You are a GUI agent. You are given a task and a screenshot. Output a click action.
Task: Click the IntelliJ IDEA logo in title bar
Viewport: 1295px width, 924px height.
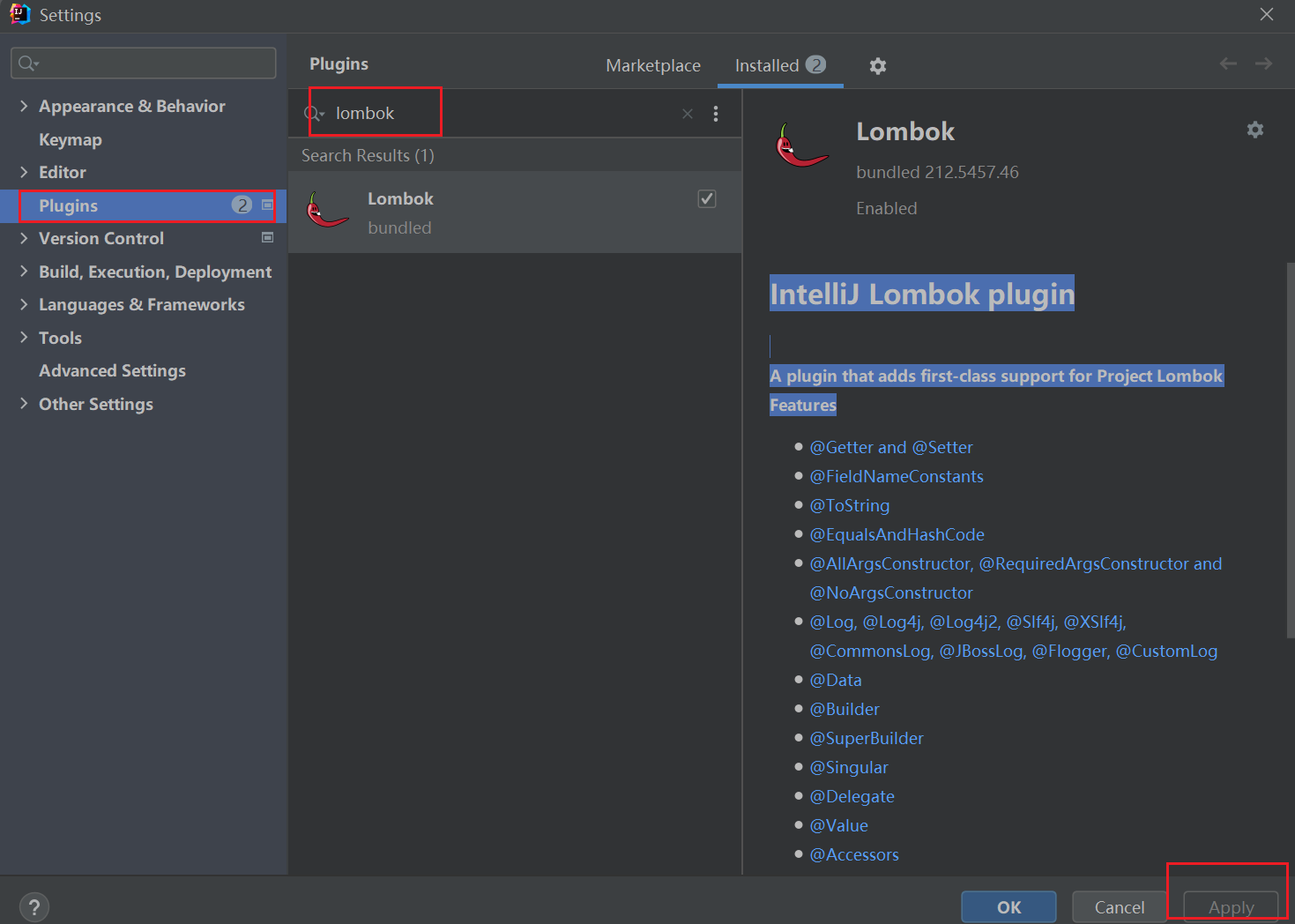pyautogui.click(x=19, y=14)
